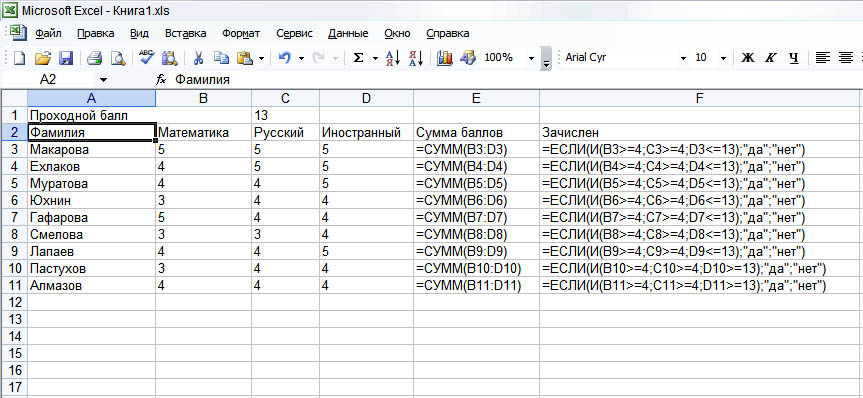The width and height of the screenshot is (863, 398).
Task: Sort descending with the Я-A icon
Action: tap(416, 58)
